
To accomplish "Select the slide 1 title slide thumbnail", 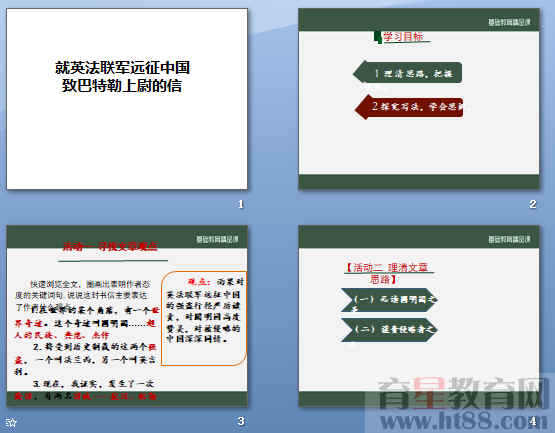I will [x=127, y=99].
